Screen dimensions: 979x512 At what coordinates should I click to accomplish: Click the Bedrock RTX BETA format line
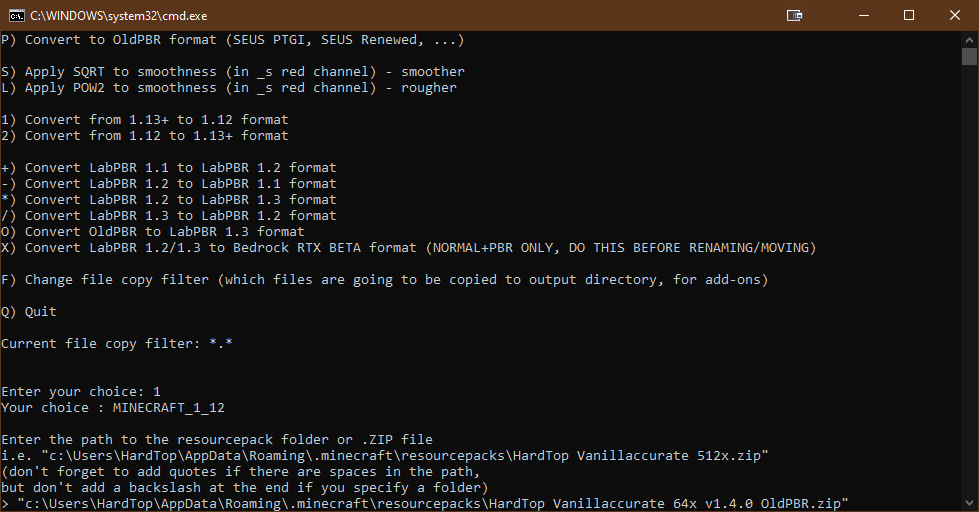click(x=408, y=247)
